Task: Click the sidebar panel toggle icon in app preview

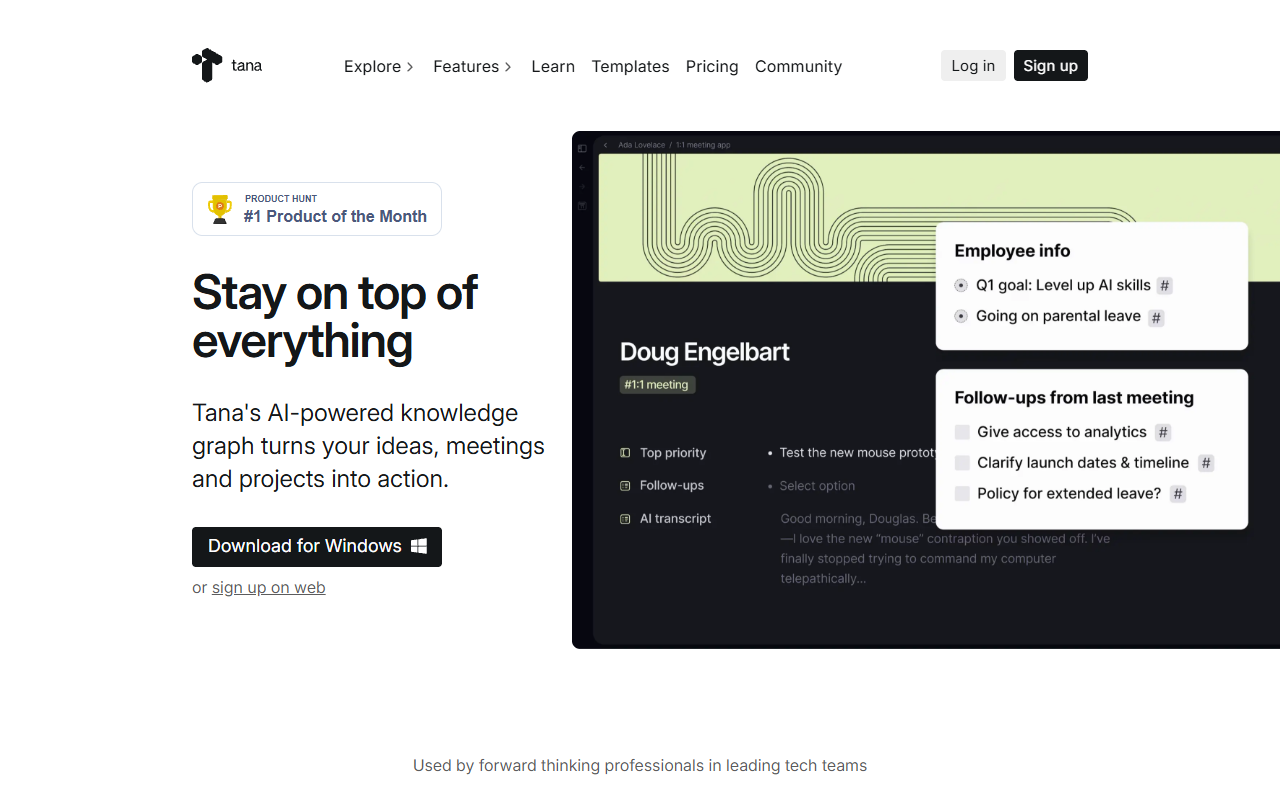Action: tap(582, 148)
